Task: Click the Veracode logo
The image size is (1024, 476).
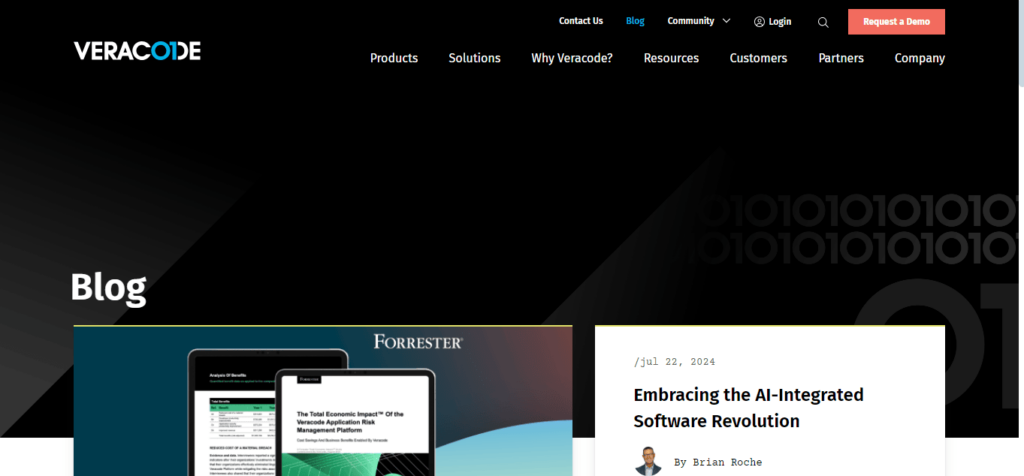Action: point(137,51)
